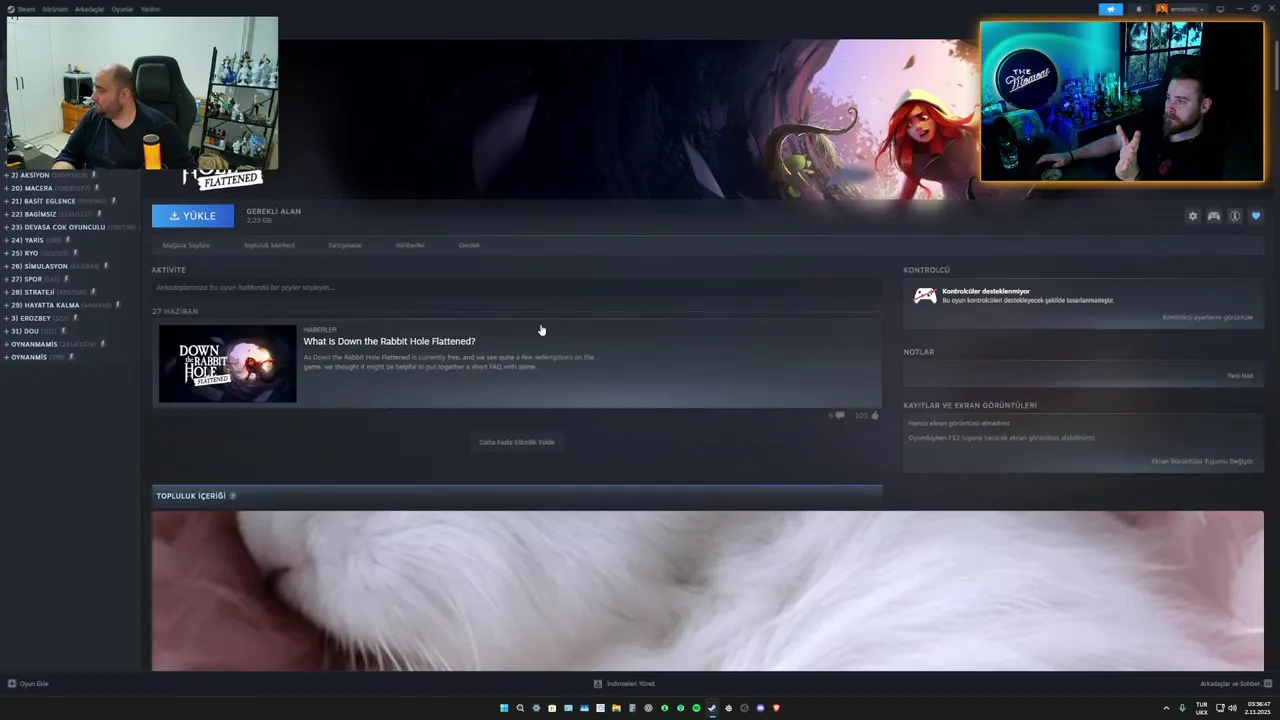This screenshot has width=1280, height=720.
Task: Click Daha Fazla Etkinlik Yükle button
Action: pyautogui.click(x=517, y=442)
